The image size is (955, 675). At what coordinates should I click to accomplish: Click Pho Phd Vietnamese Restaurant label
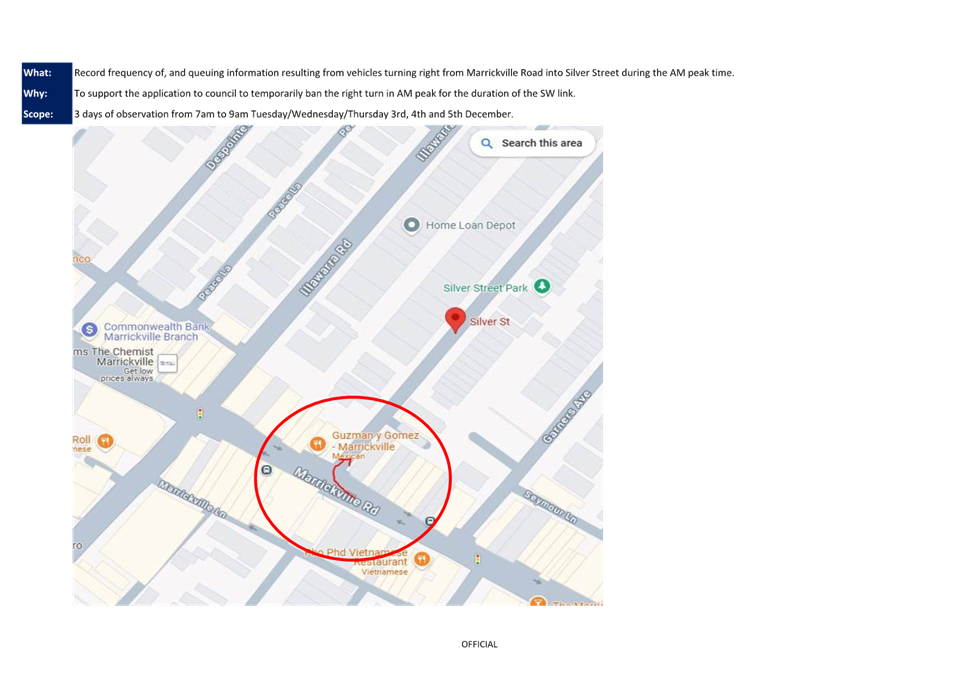click(356, 557)
